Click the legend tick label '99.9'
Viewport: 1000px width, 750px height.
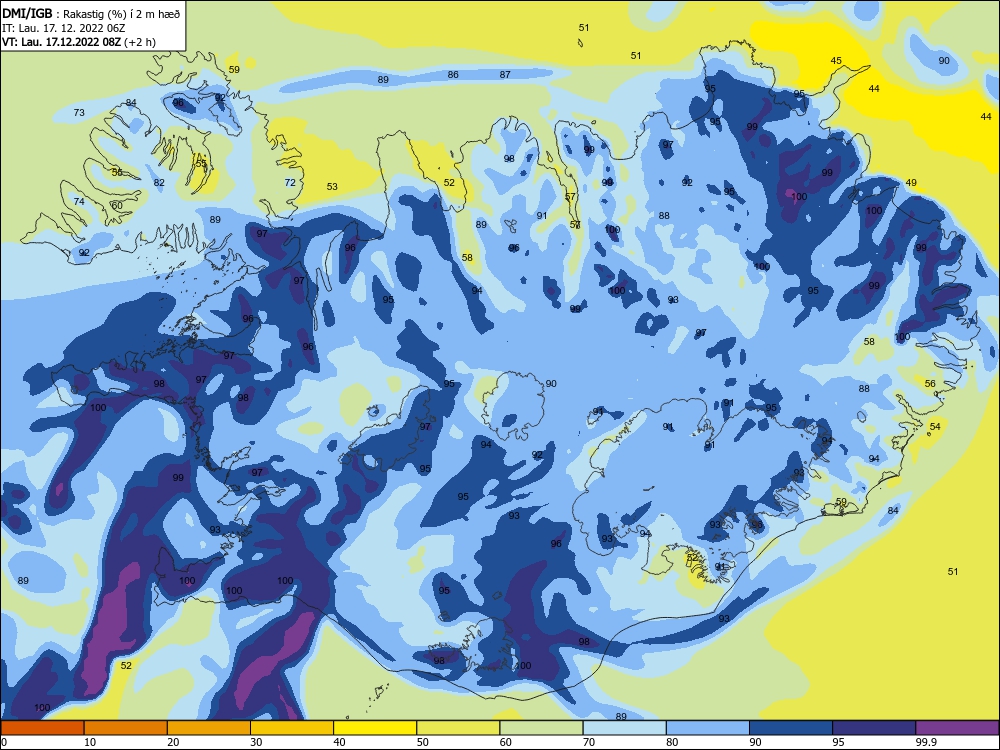pyautogui.click(x=926, y=742)
